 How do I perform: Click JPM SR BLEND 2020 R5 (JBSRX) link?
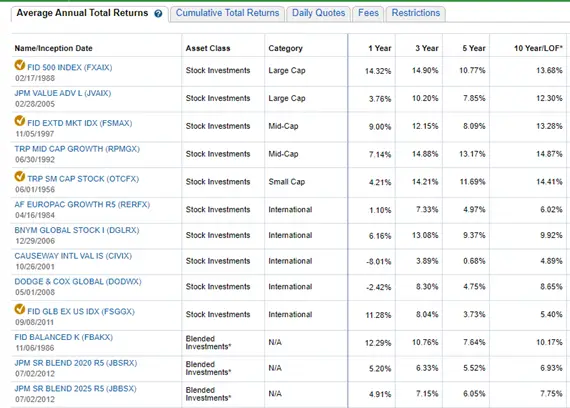(x=76, y=363)
